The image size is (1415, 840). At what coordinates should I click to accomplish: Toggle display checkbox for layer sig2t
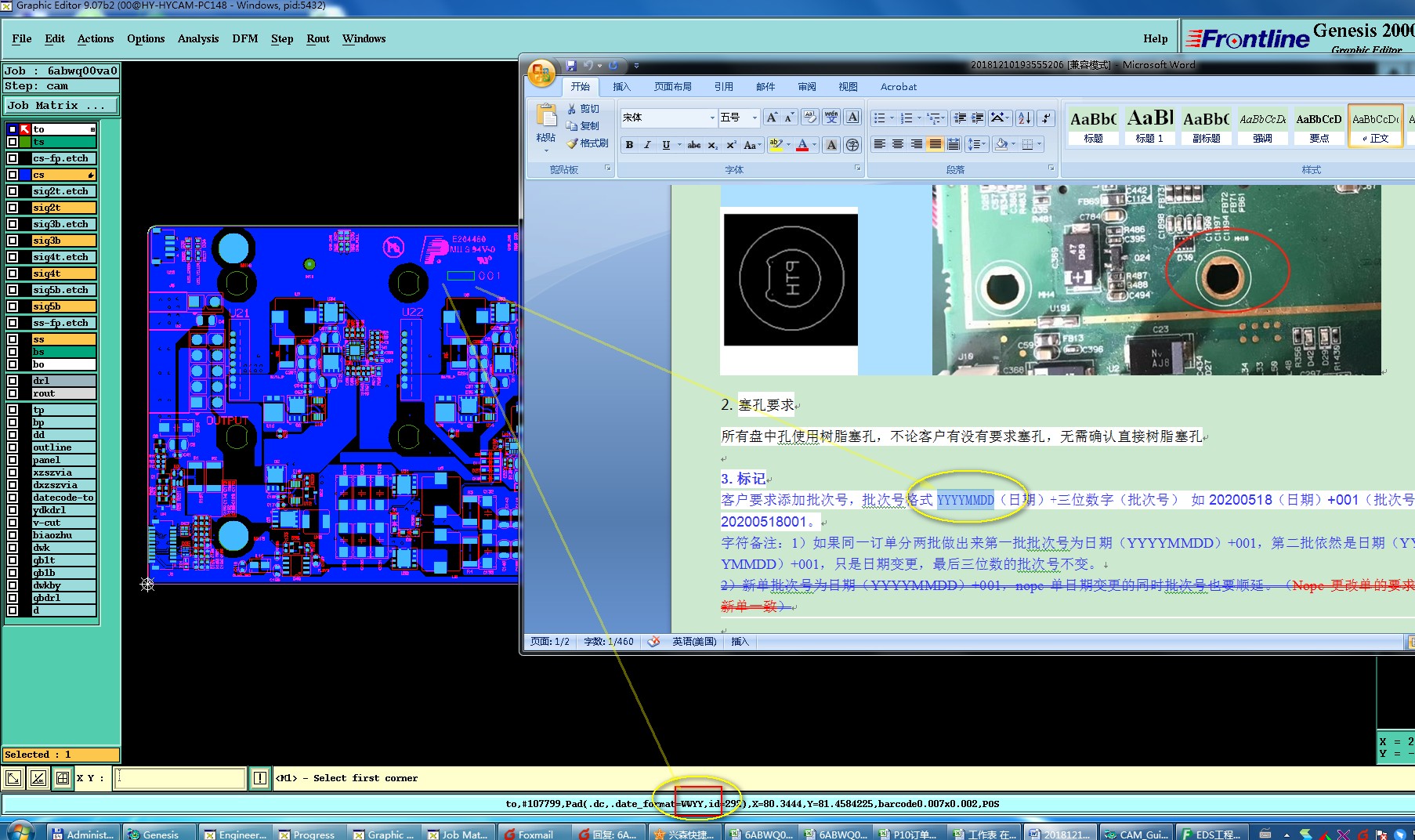pos(13,208)
